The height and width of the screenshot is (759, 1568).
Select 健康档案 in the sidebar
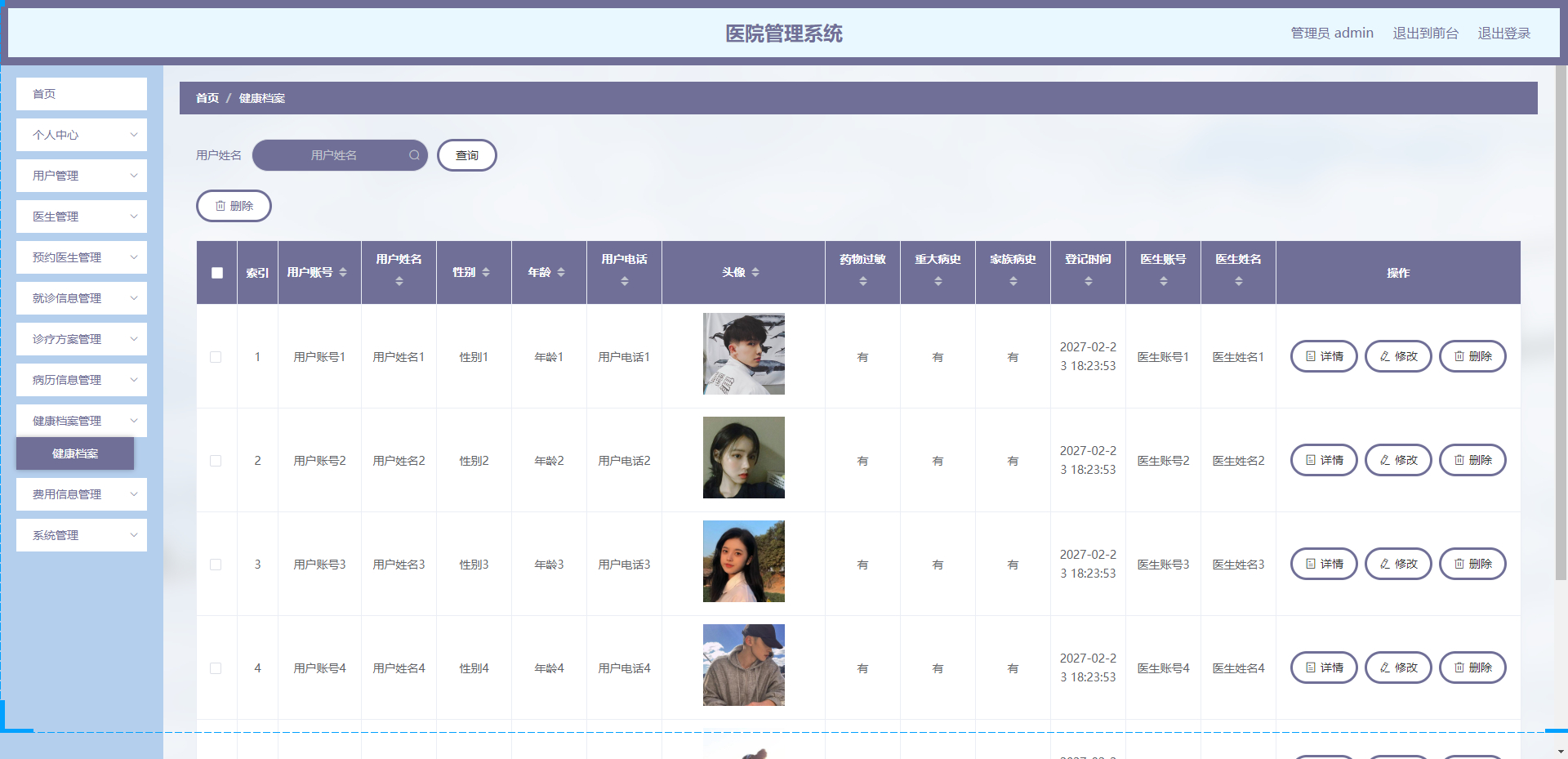click(x=74, y=453)
